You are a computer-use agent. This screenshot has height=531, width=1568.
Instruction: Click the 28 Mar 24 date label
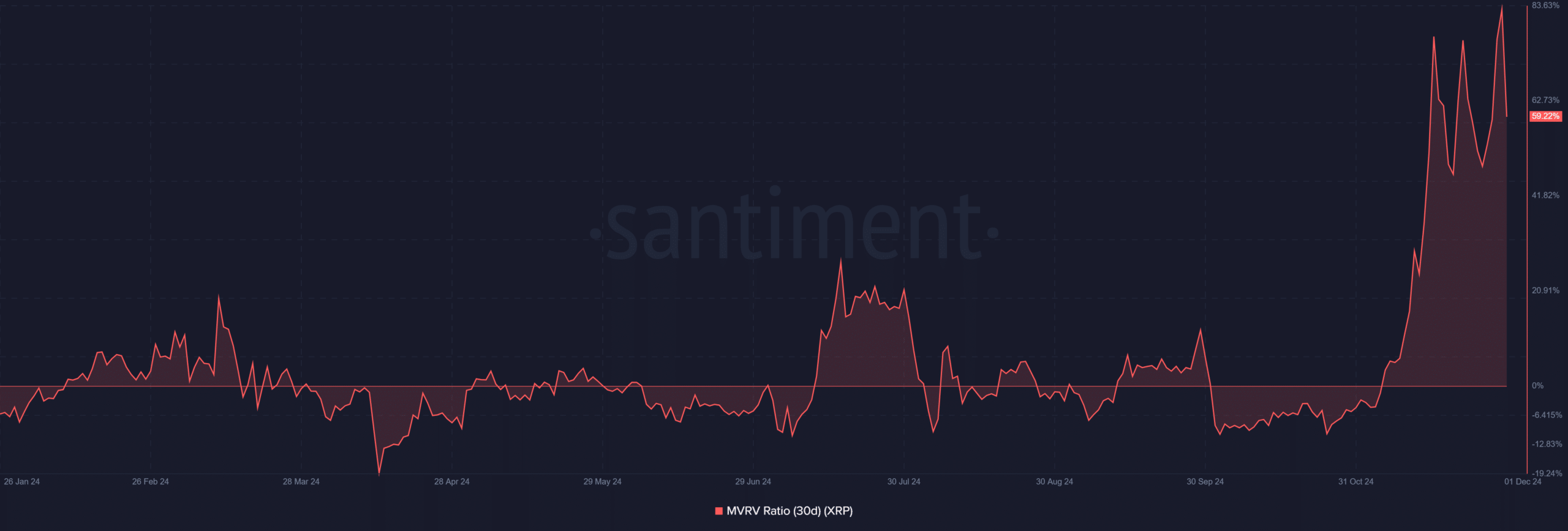[301, 481]
